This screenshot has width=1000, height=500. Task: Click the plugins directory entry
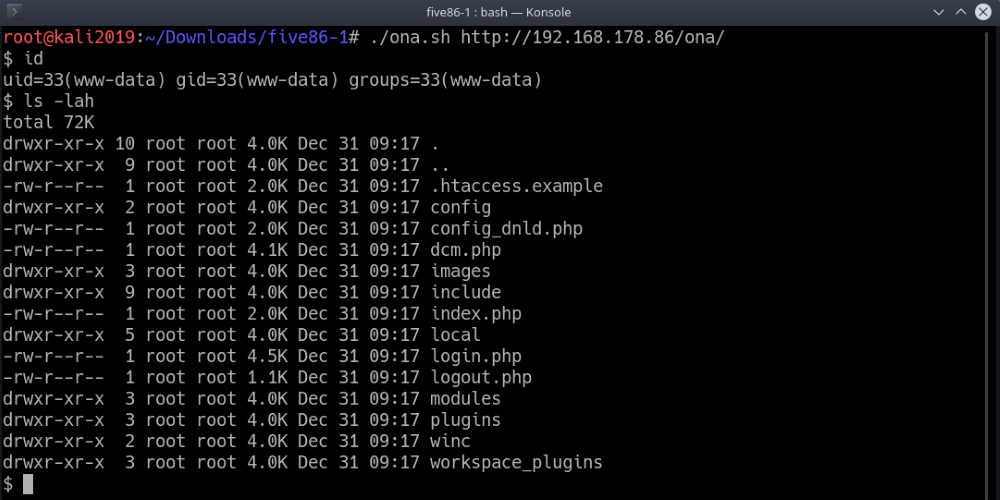(465, 420)
